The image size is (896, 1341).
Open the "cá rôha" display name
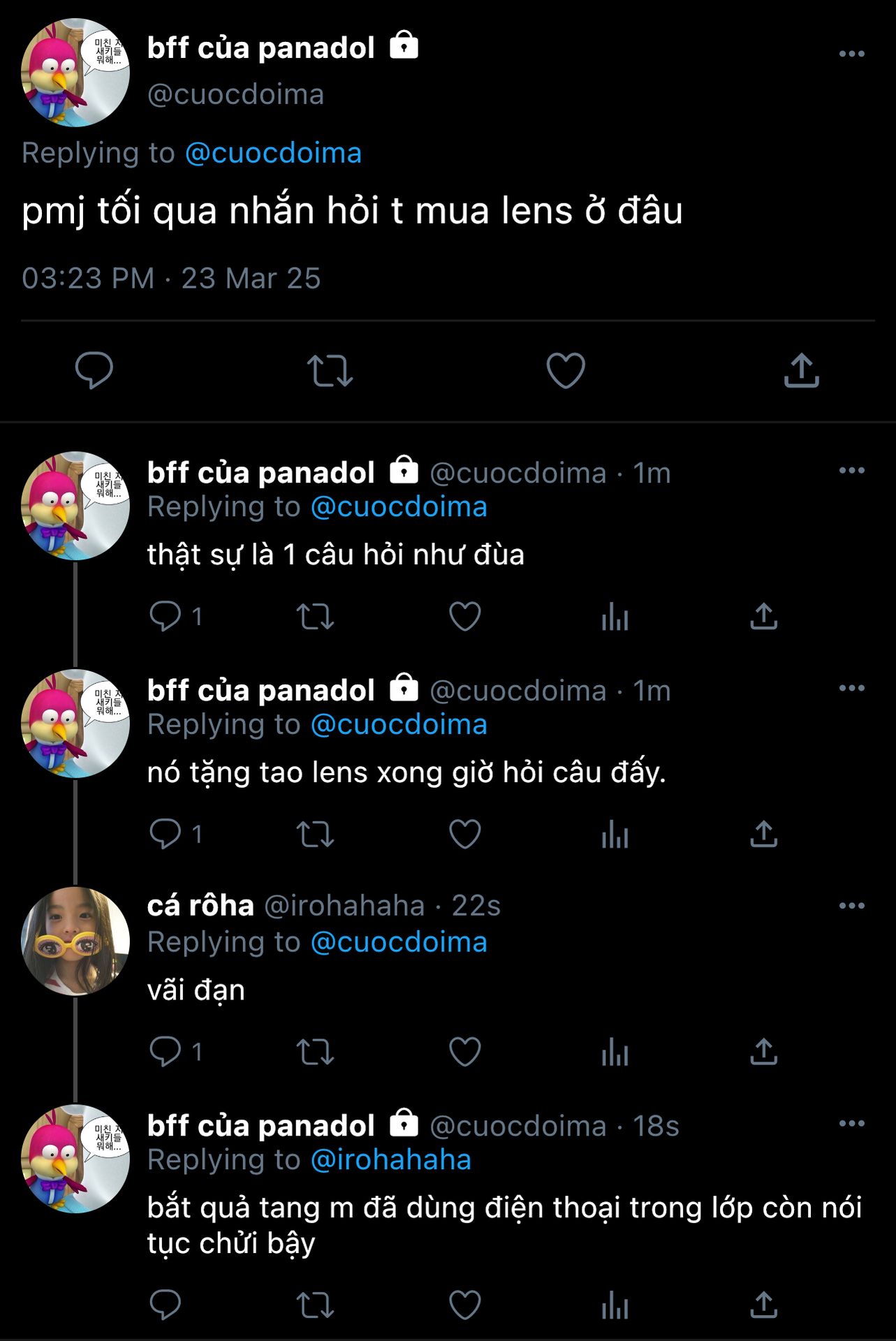200,906
